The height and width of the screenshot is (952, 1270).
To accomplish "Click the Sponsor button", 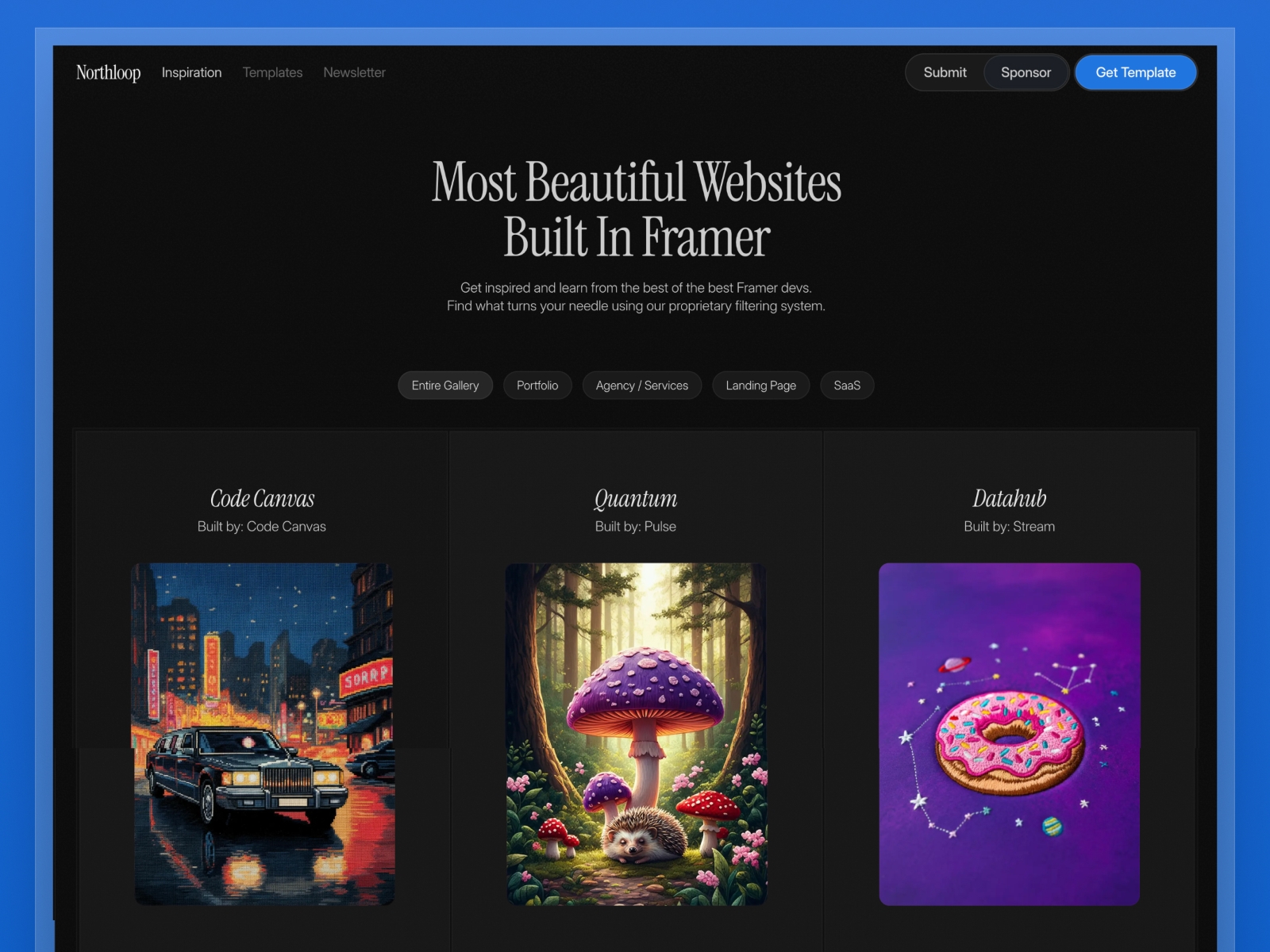I will click(x=1026, y=72).
